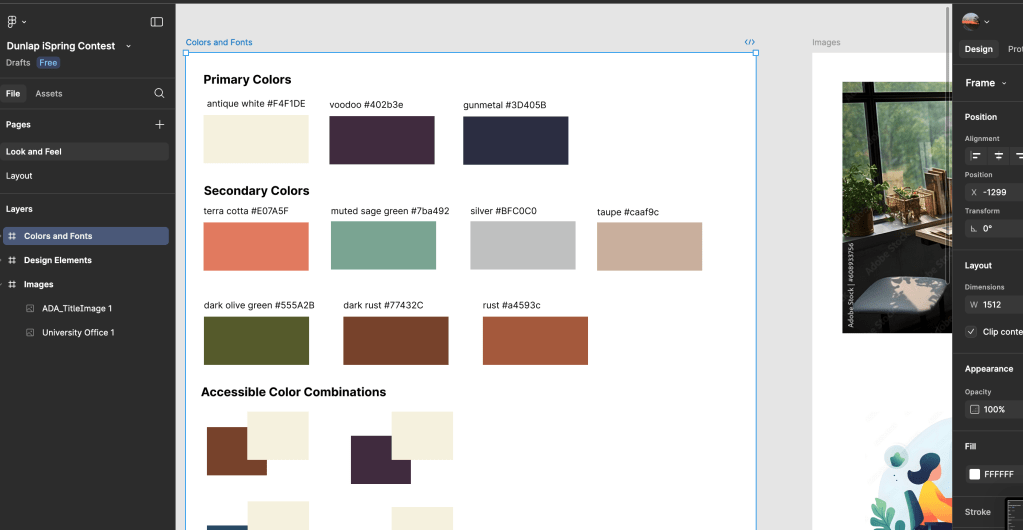Select the Design tab
The image size is (1023, 530).
point(978,49)
